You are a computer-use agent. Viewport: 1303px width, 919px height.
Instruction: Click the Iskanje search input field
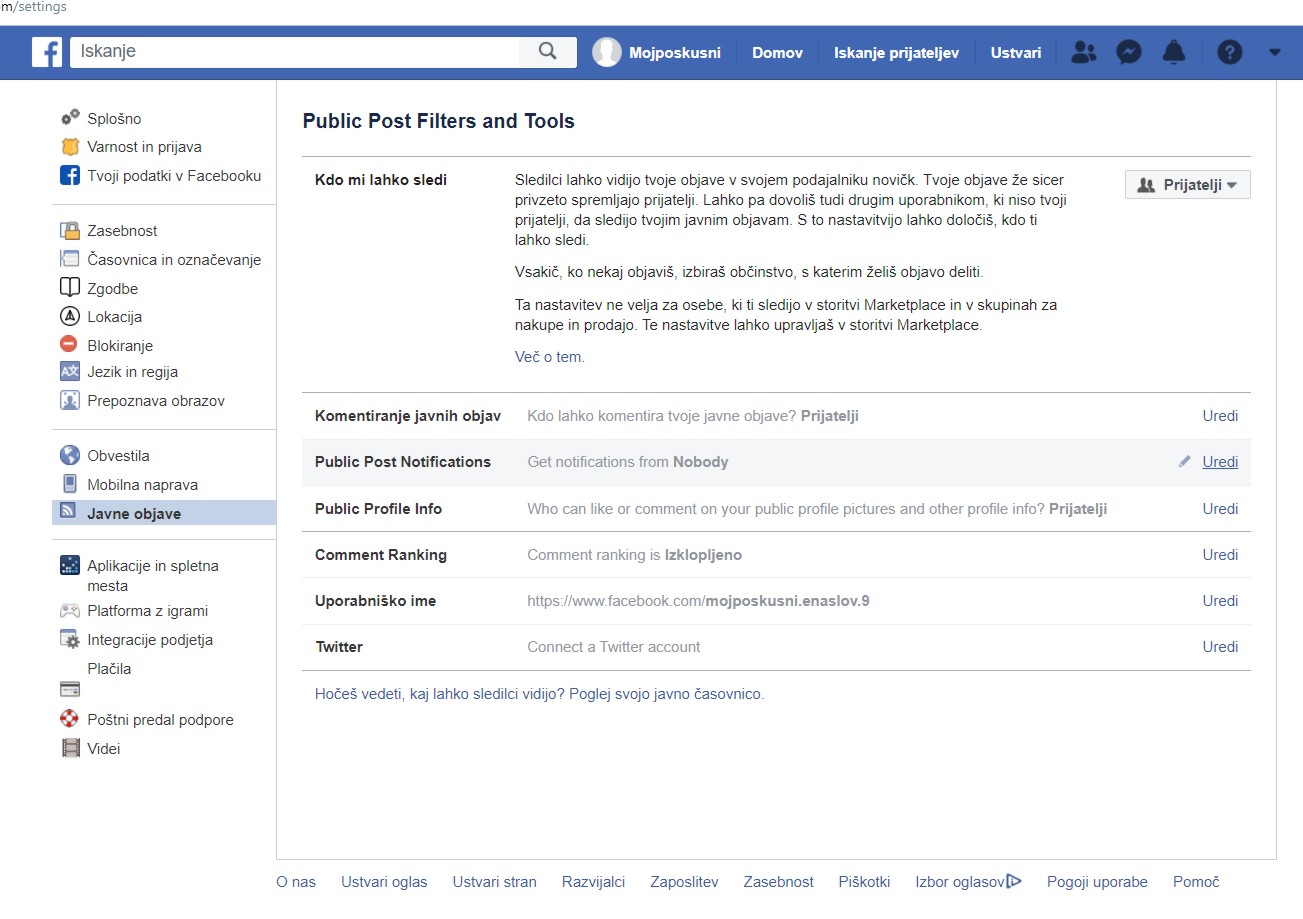[295, 52]
